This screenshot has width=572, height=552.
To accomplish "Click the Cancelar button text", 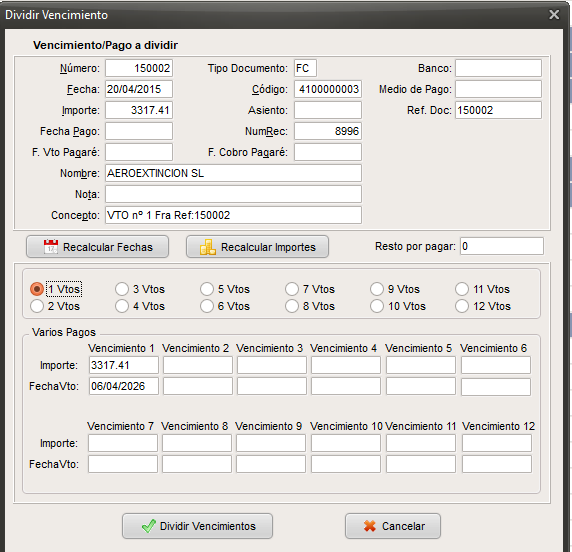I will click(403, 526).
